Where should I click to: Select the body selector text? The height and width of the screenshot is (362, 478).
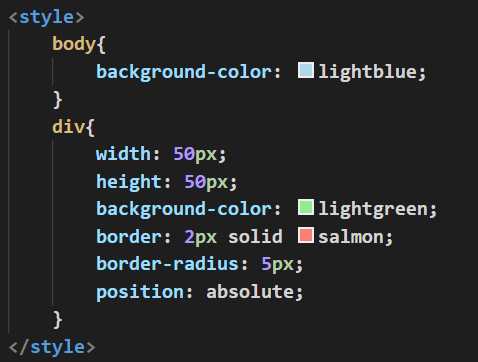click(73, 45)
